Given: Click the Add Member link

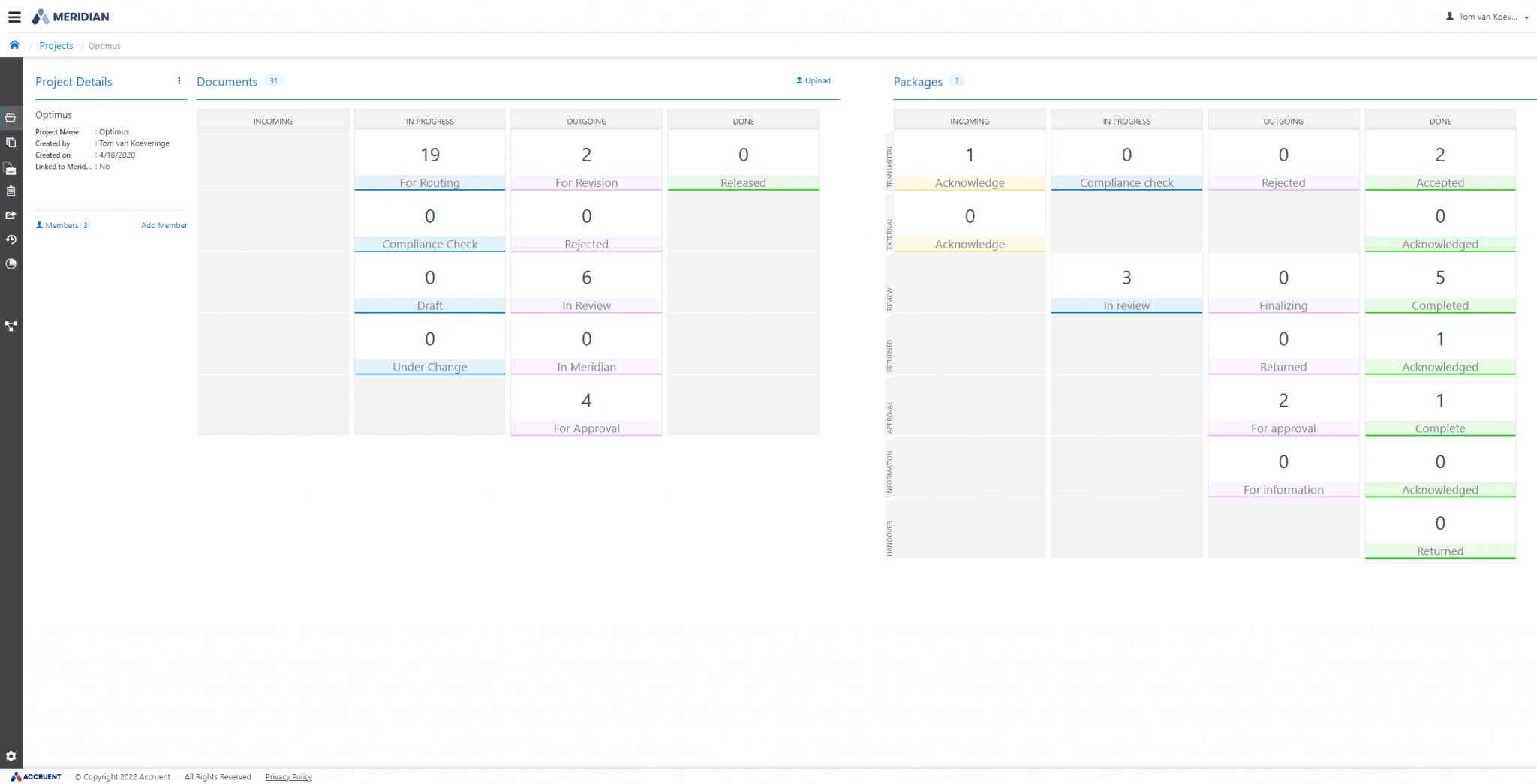Looking at the screenshot, I should [x=164, y=225].
